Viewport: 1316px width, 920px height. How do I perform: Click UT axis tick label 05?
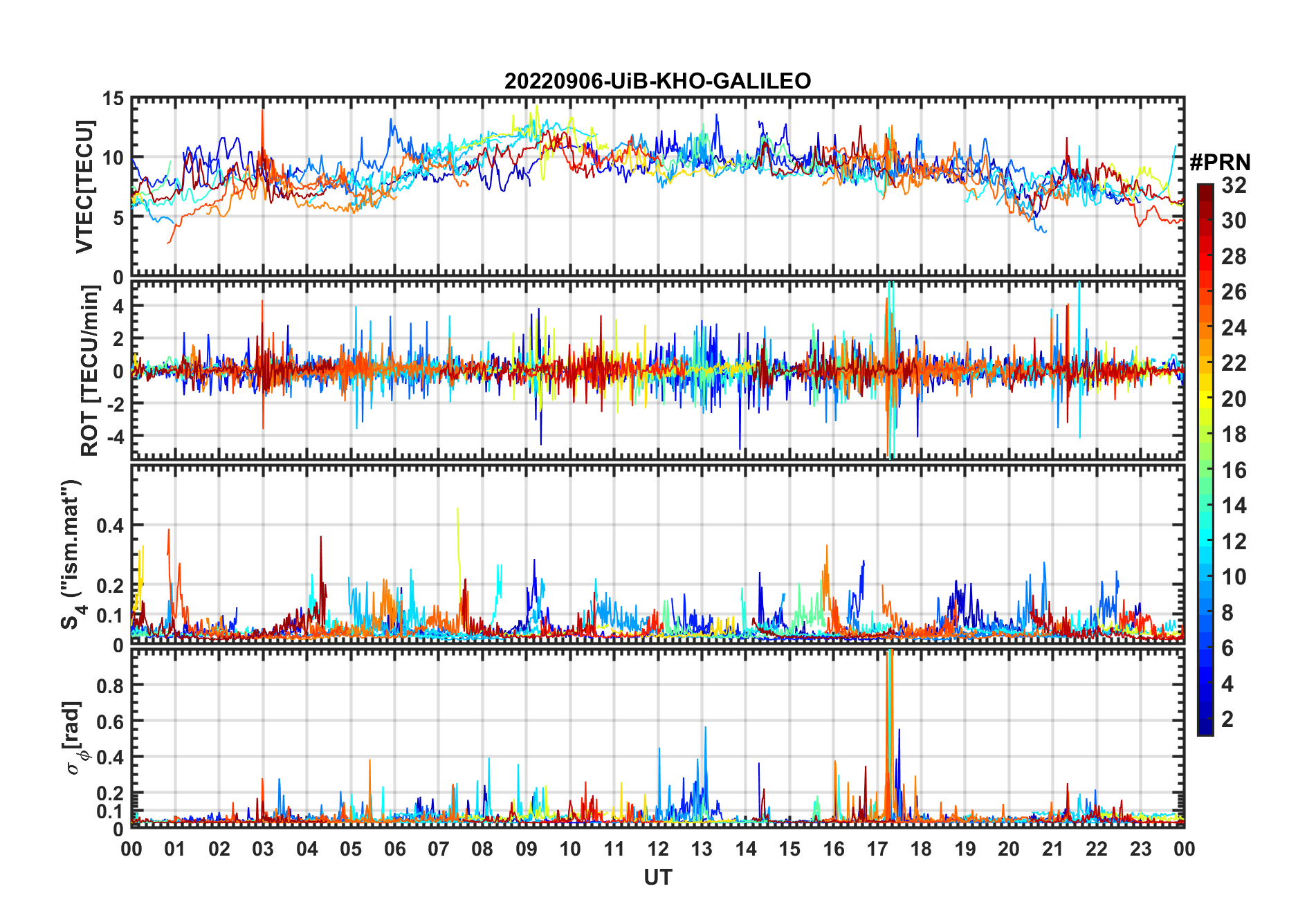[351, 849]
